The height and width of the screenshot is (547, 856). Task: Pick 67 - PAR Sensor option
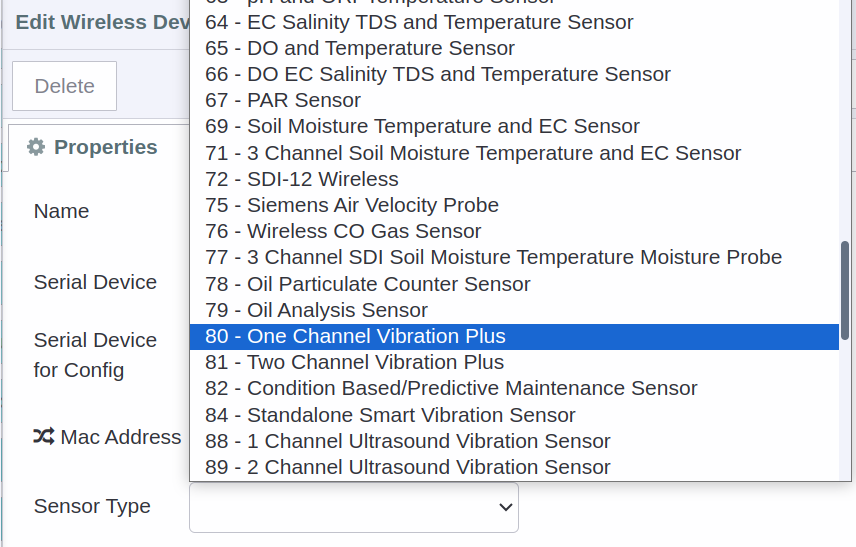tap(514, 100)
